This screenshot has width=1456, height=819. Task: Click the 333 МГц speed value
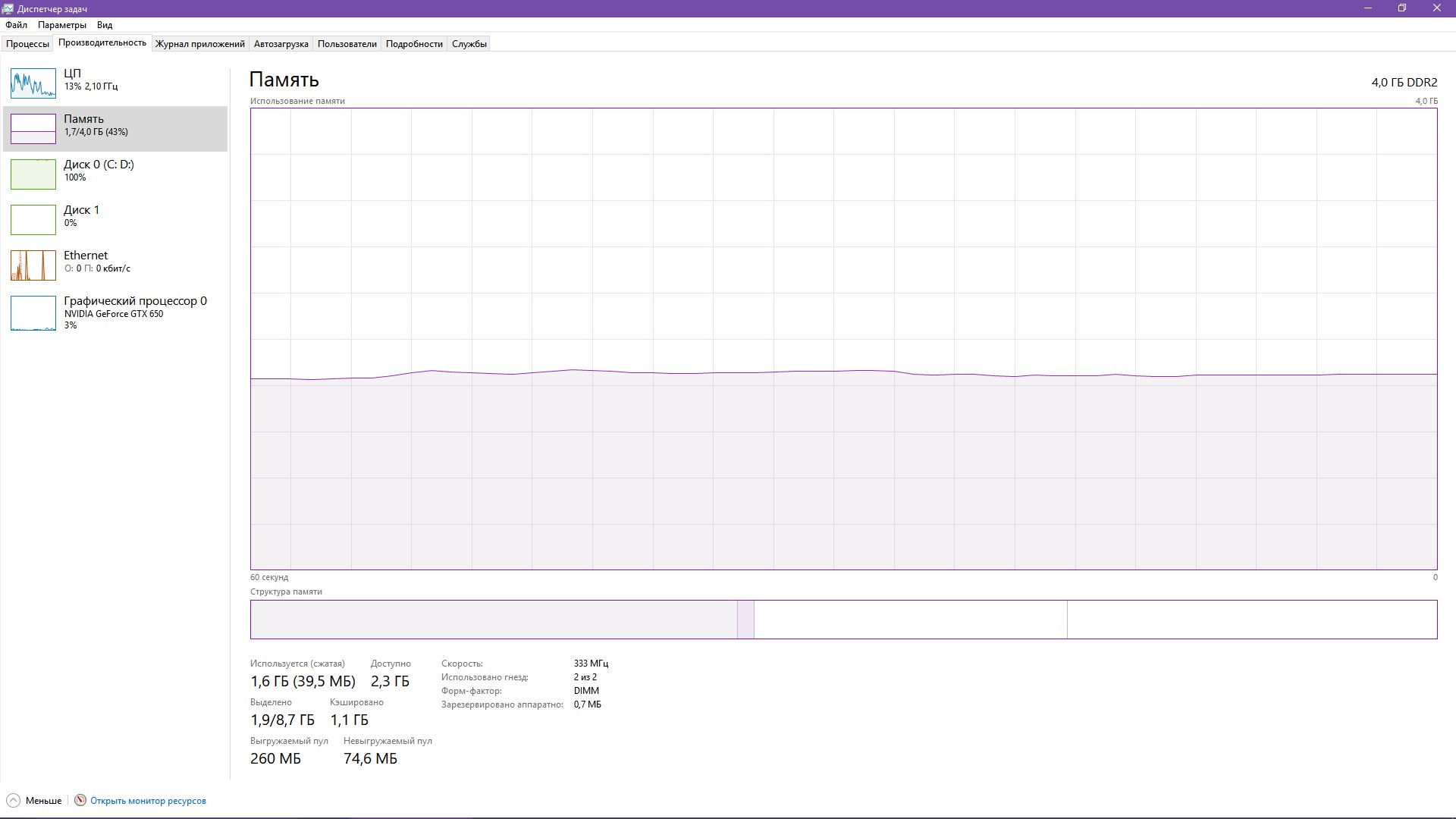[x=591, y=664]
